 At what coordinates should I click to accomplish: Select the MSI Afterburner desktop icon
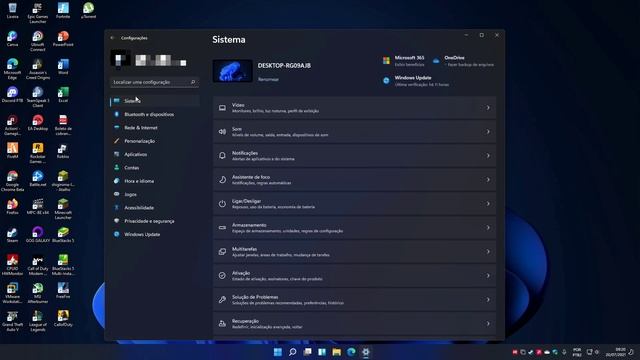point(38,293)
